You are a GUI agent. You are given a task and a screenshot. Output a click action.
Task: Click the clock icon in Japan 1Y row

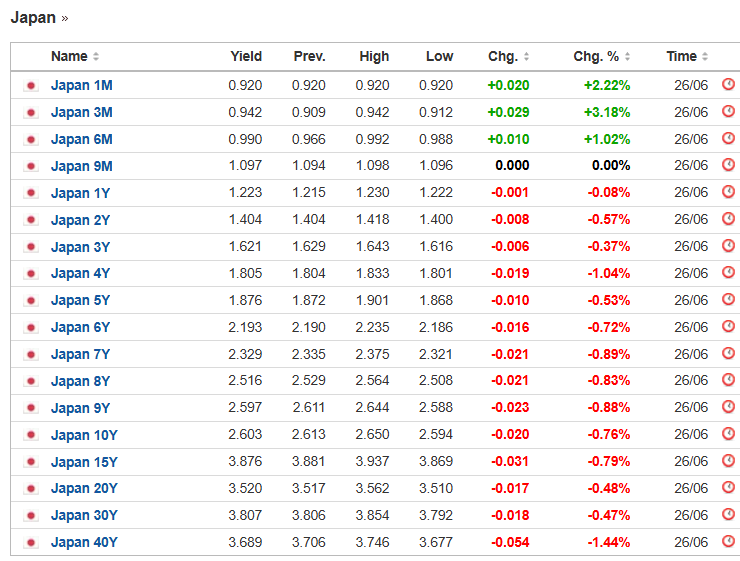click(x=728, y=192)
